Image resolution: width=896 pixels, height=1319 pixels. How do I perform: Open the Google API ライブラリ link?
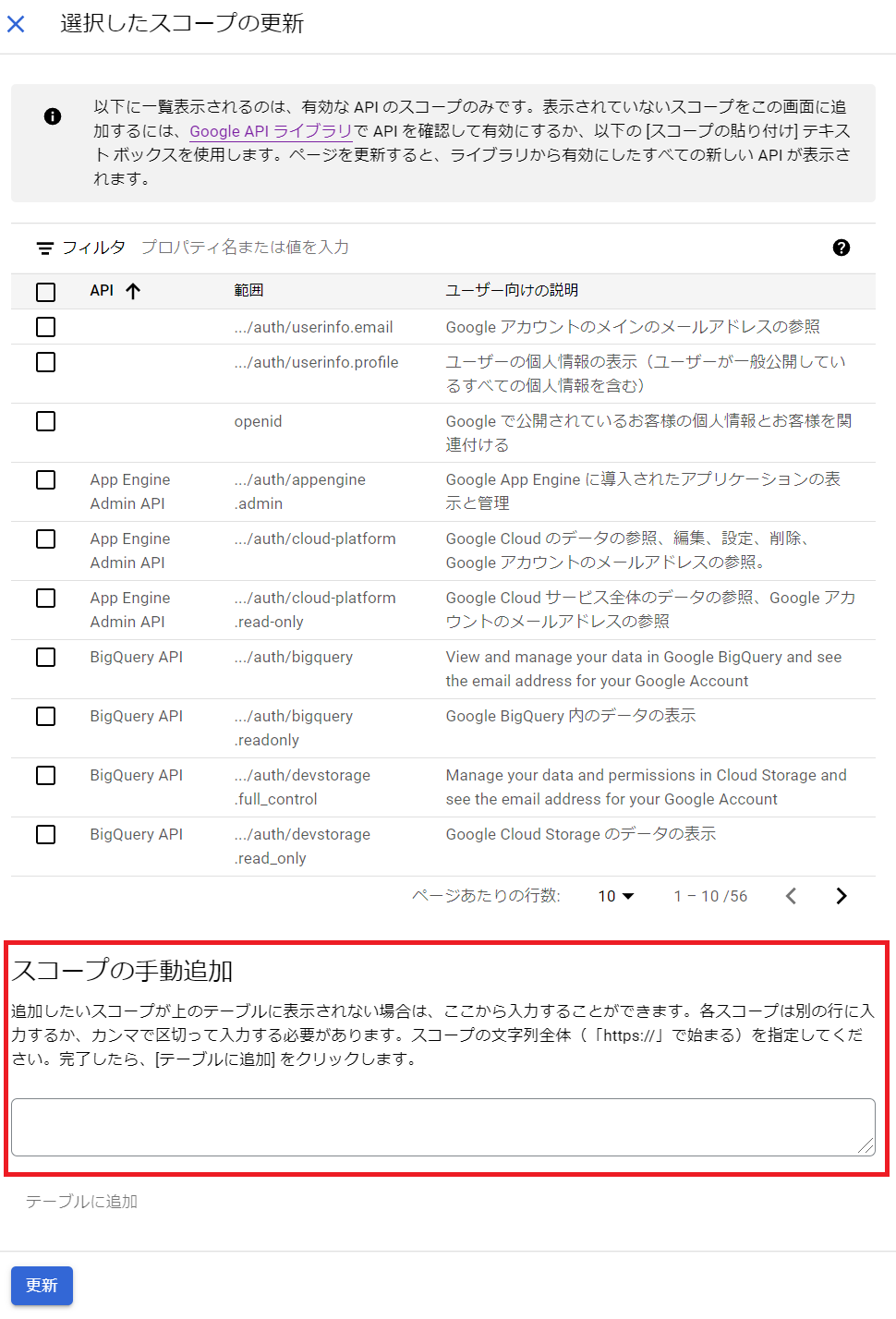[x=270, y=131]
